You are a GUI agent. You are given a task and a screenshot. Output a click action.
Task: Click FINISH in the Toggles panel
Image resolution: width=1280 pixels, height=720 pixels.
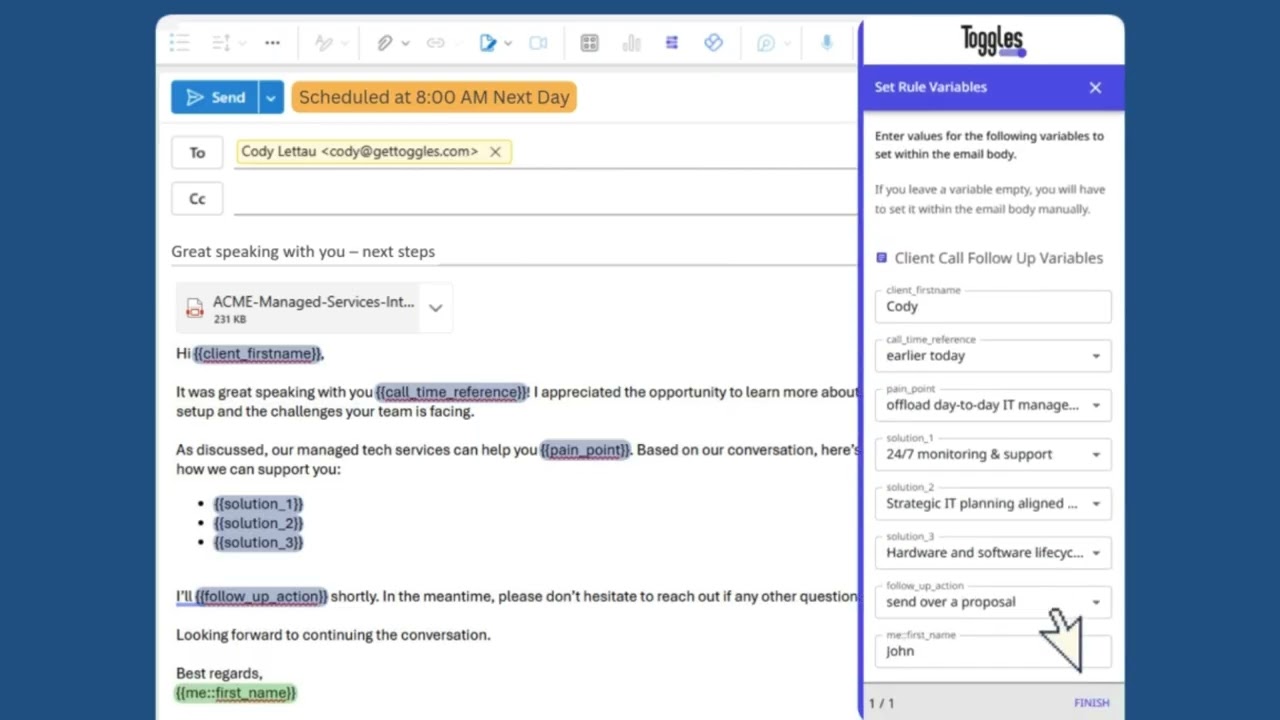pos(1091,703)
